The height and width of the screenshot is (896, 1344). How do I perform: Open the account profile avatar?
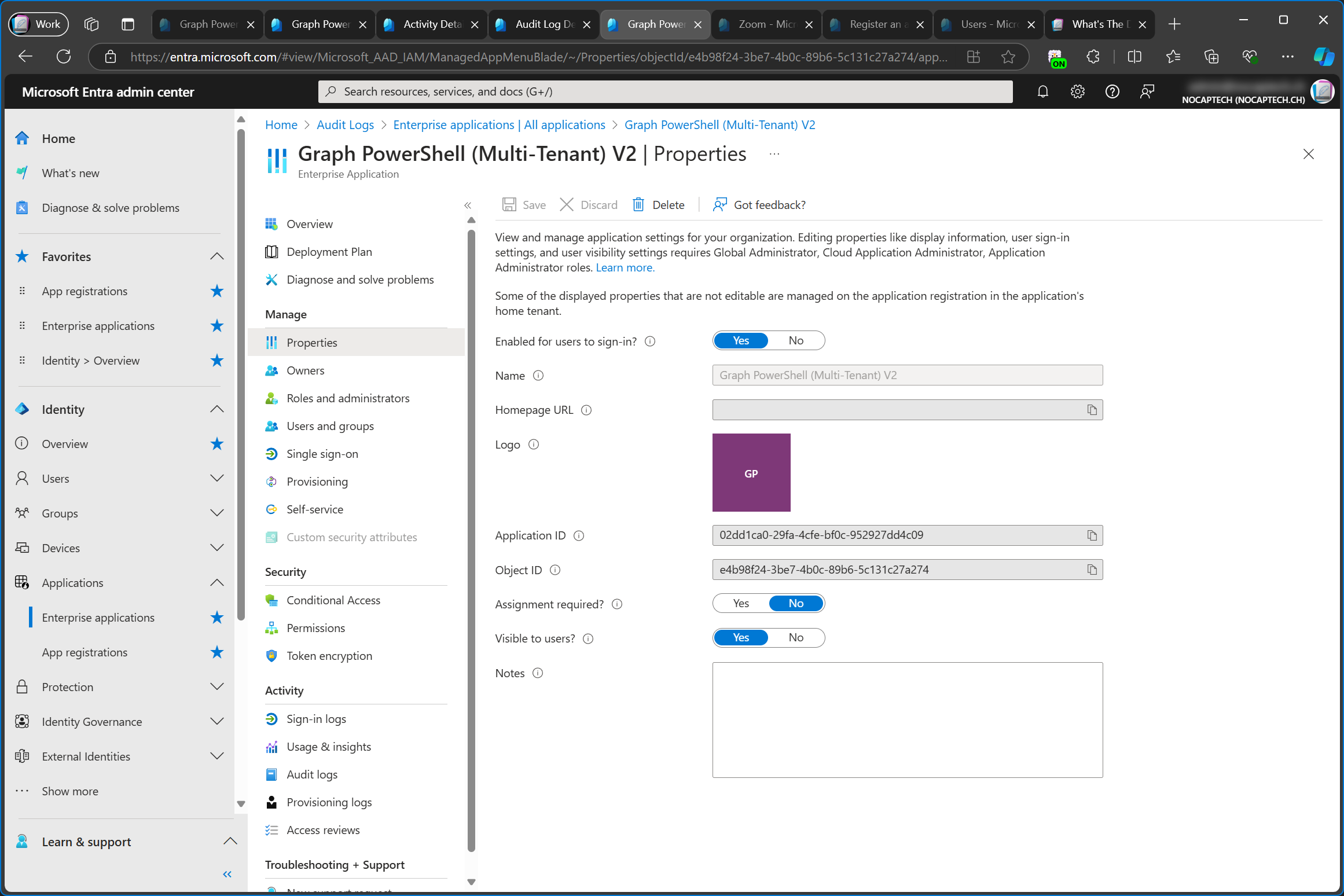(1323, 91)
